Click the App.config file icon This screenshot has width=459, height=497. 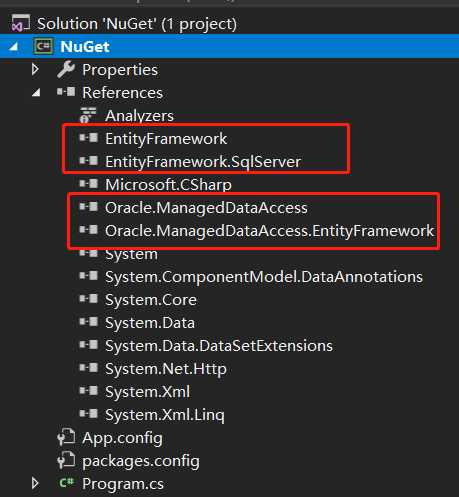click(66, 437)
